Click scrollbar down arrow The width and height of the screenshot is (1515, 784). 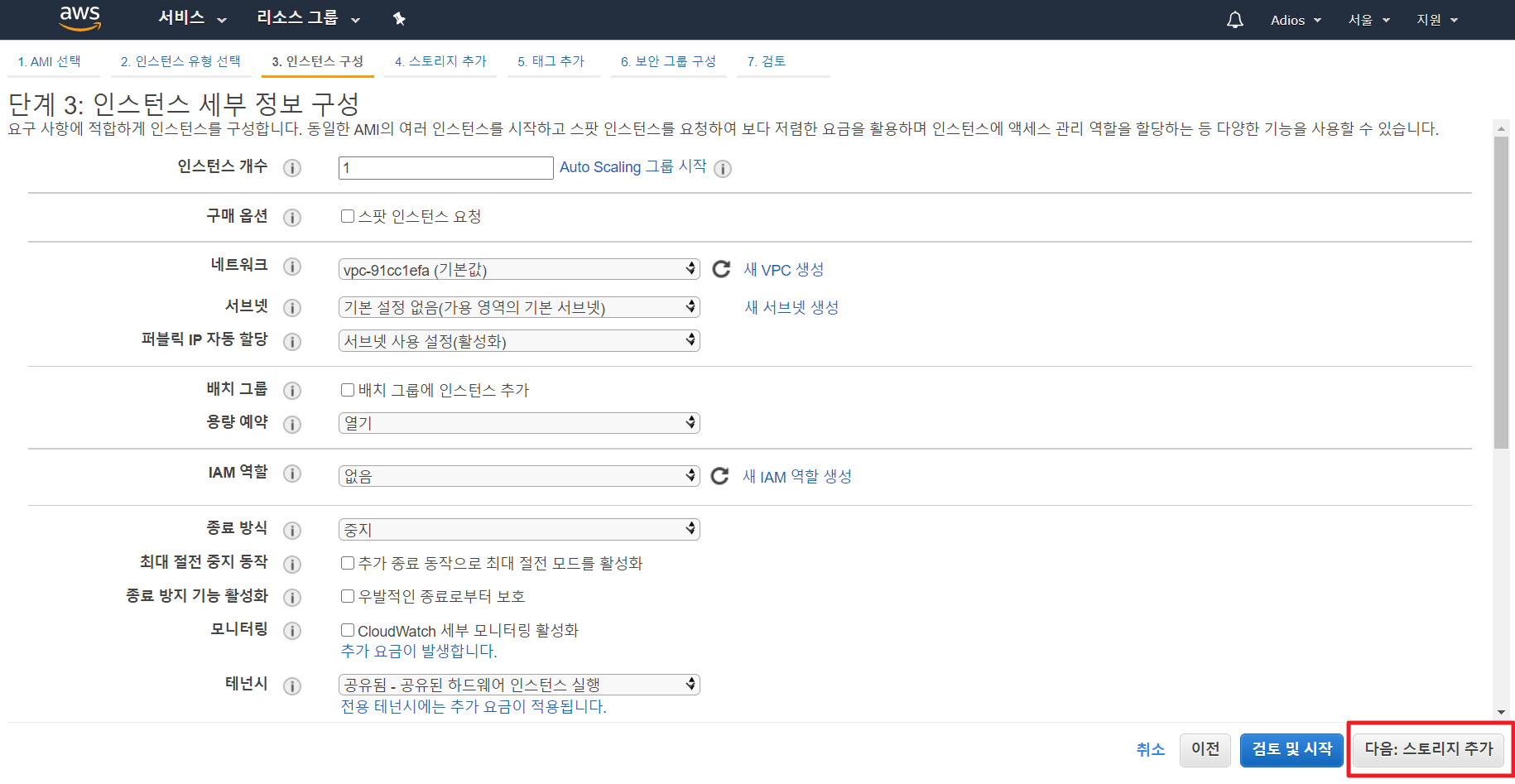[1501, 712]
